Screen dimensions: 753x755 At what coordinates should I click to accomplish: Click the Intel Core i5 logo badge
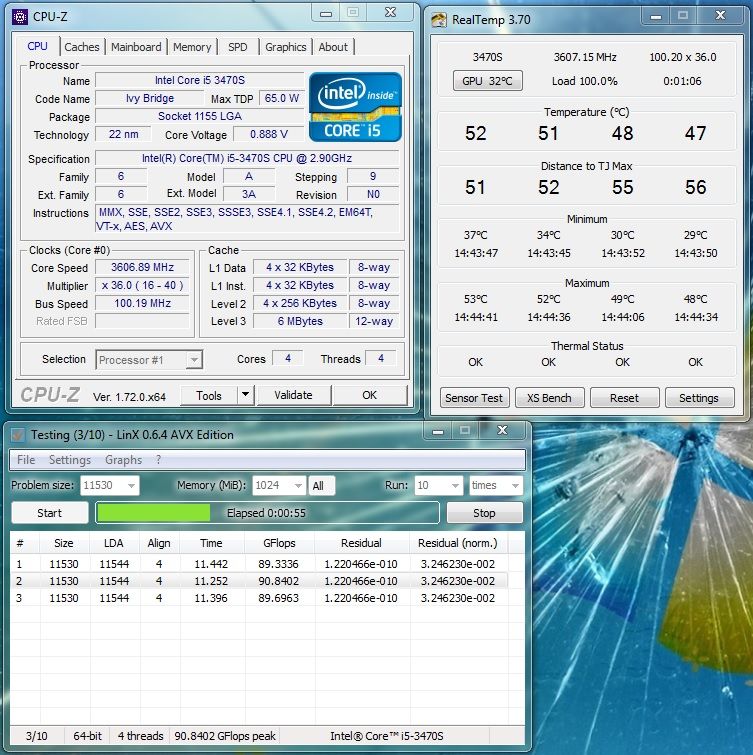355,107
